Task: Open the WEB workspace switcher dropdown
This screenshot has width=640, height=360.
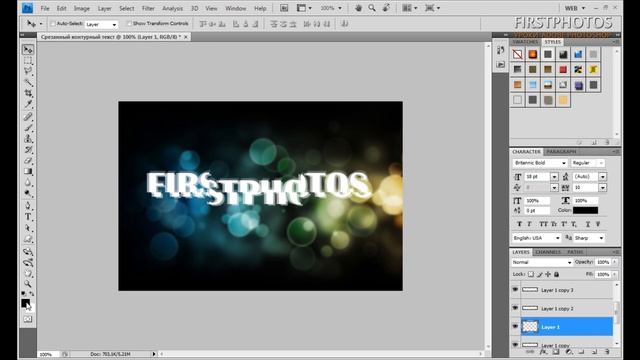Action: pos(575,8)
